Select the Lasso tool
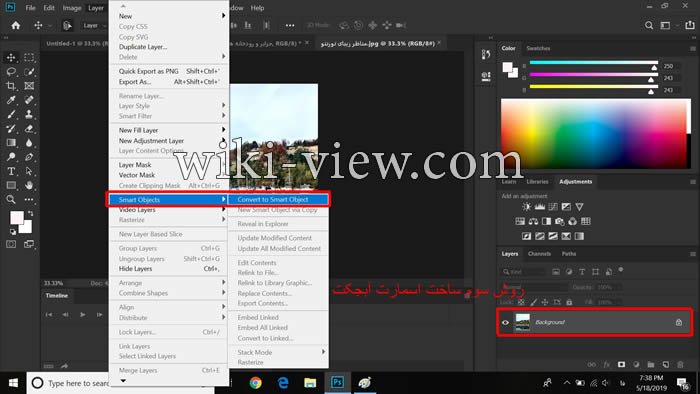 pyautogui.click(x=11, y=71)
